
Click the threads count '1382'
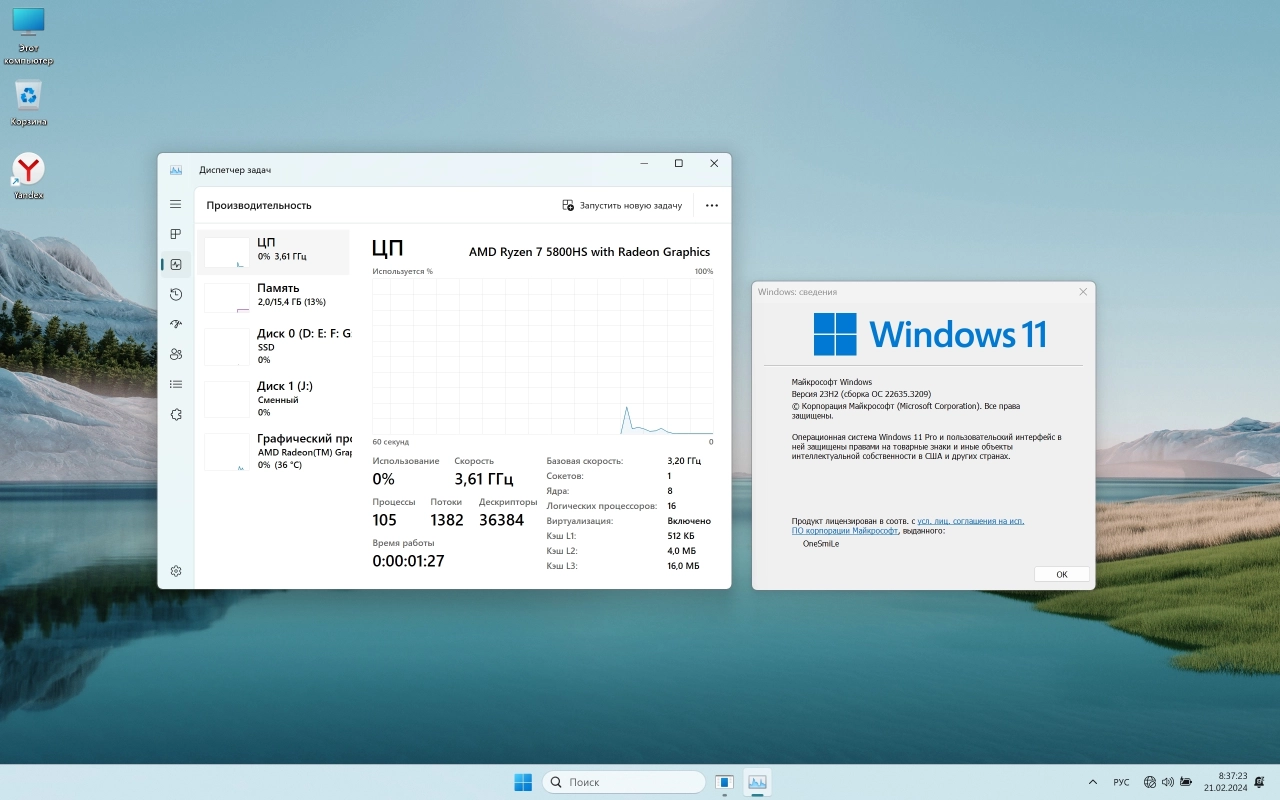pyautogui.click(x=447, y=520)
